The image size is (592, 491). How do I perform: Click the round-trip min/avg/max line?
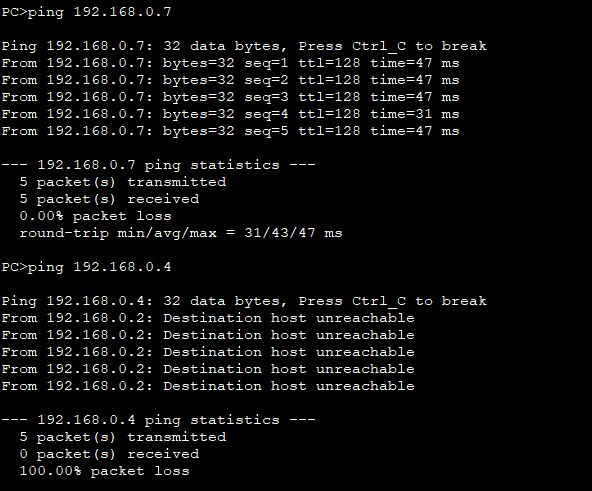181,233
